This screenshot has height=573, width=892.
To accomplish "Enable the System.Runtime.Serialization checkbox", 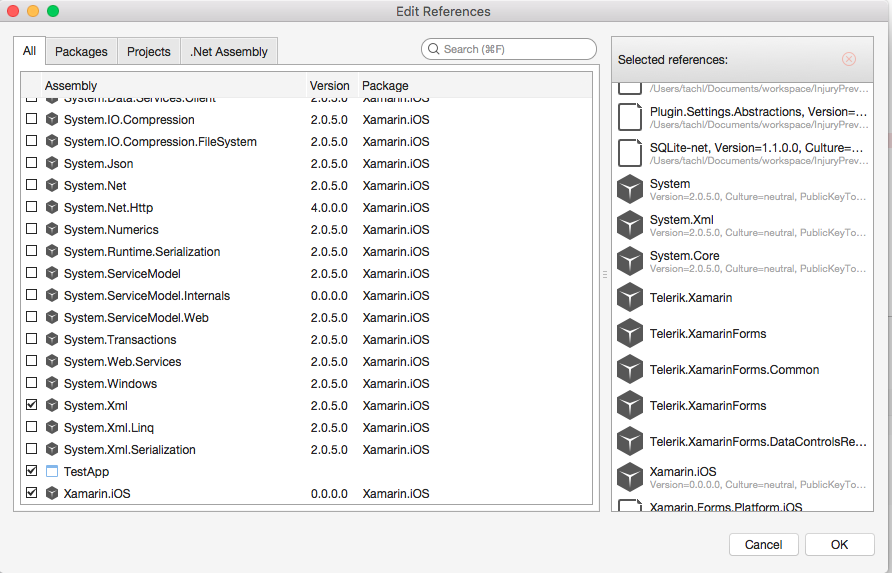I will coord(31,251).
